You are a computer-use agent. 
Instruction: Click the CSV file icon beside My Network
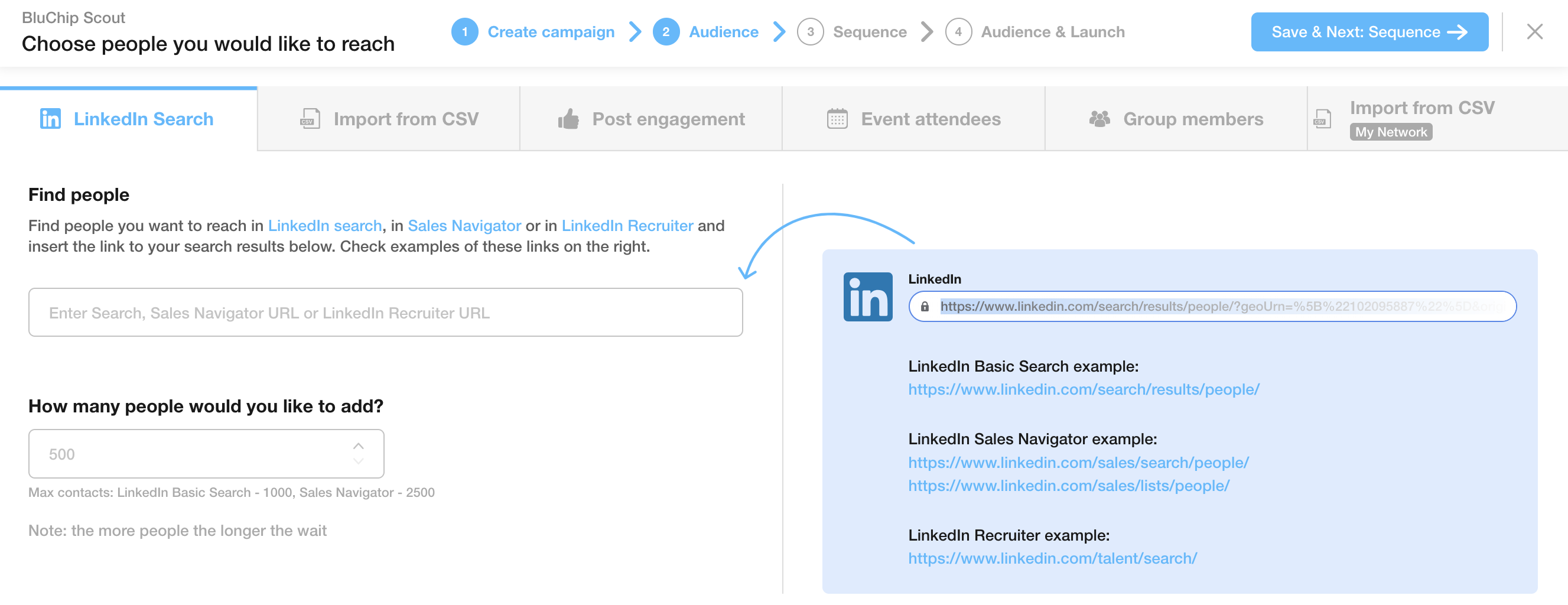1323,119
